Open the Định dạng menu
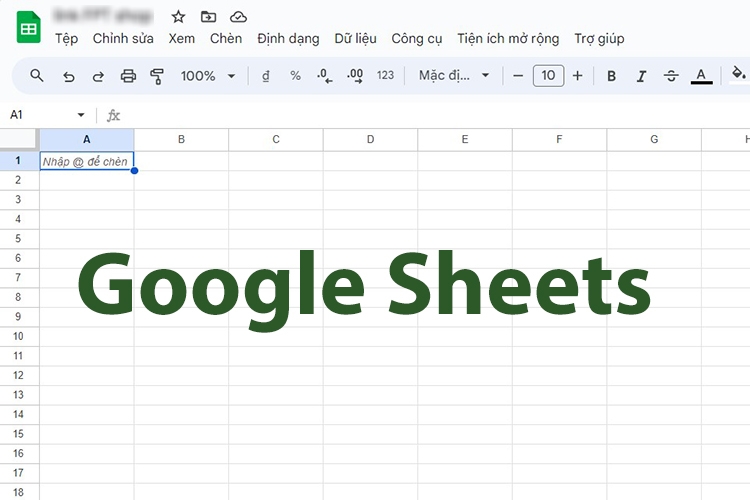The height and width of the screenshot is (500, 750). (288, 39)
